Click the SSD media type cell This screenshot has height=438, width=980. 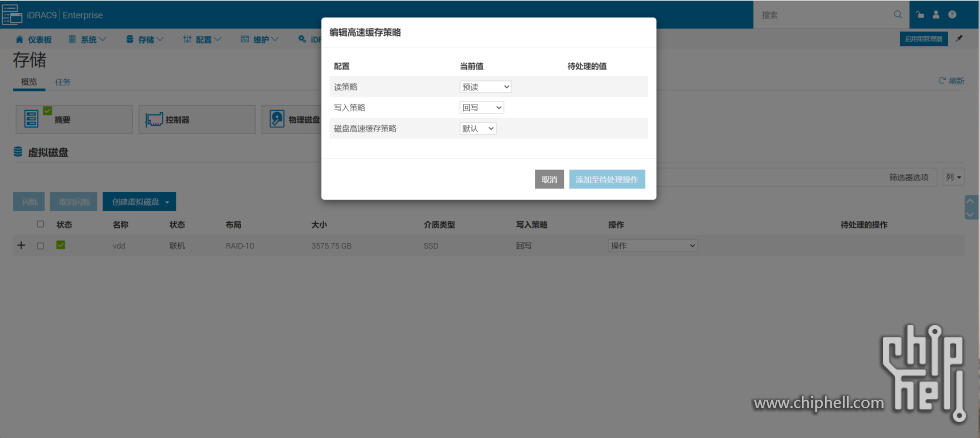tap(431, 246)
